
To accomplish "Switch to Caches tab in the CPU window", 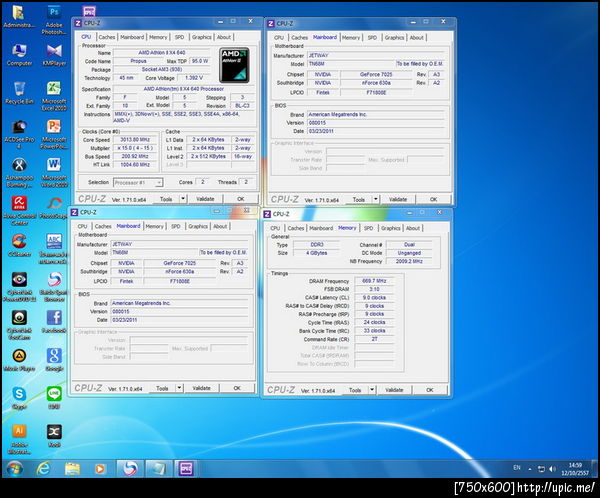I will (106, 37).
